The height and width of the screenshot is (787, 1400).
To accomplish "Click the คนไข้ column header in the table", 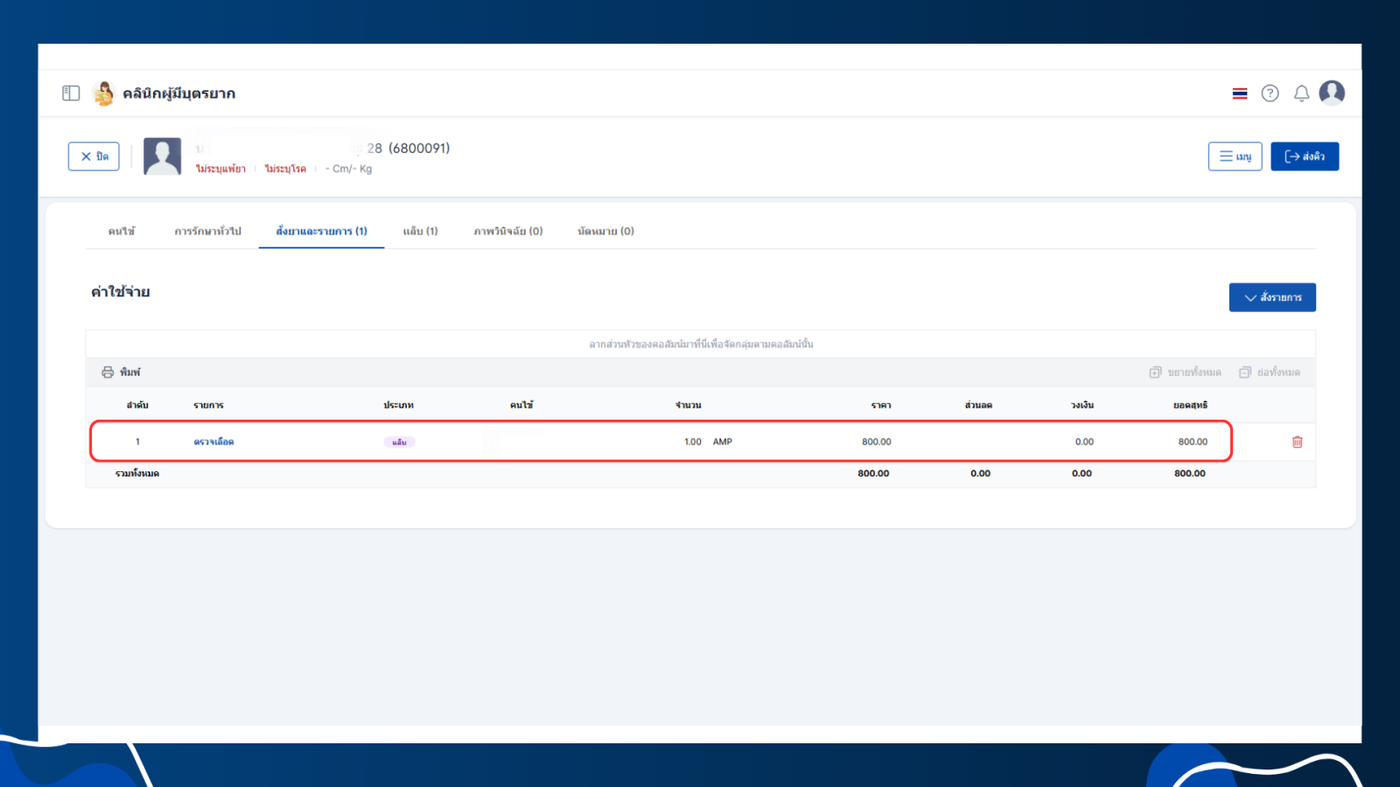I will (x=521, y=405).
